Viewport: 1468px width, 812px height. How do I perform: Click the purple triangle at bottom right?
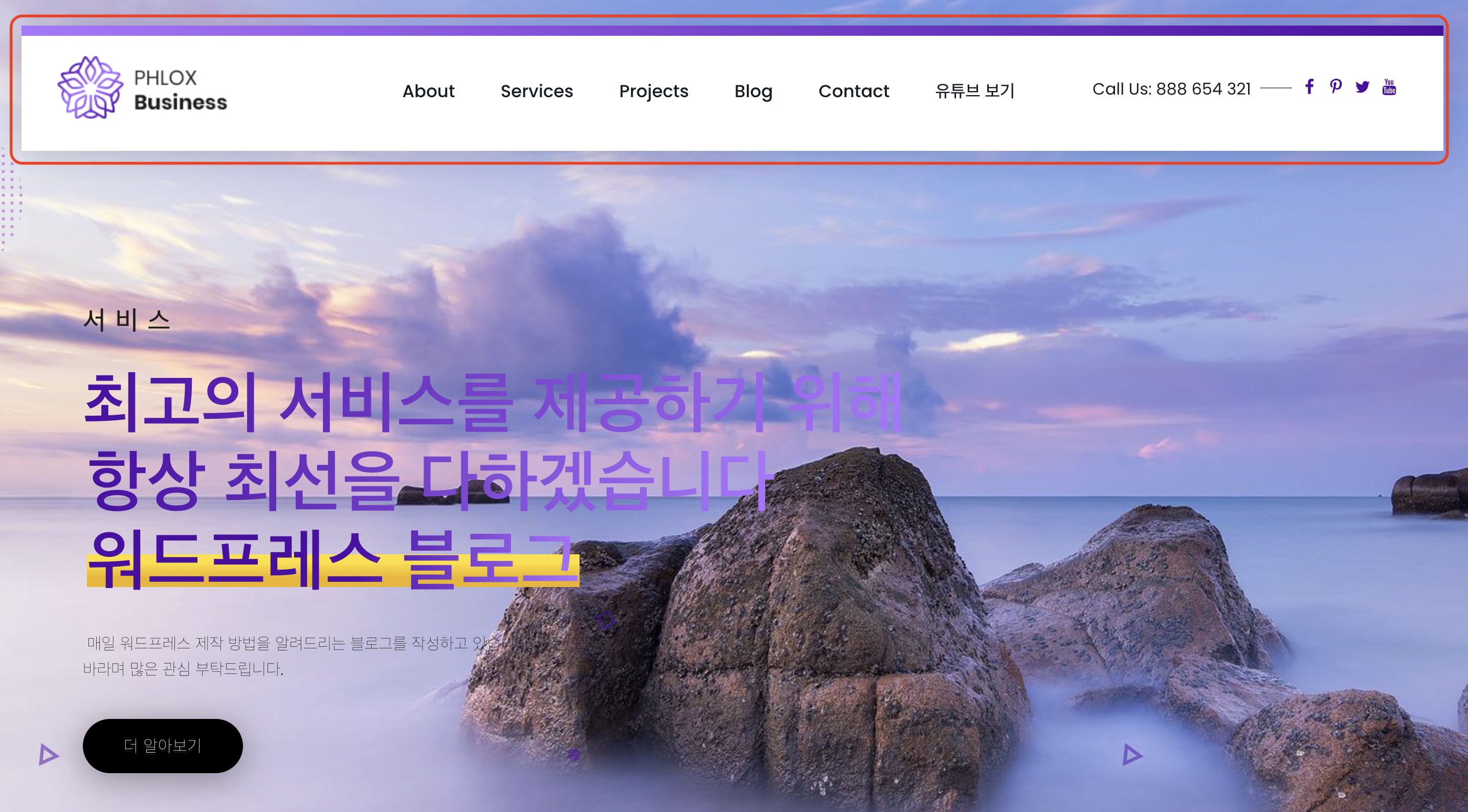[1132, 754]
